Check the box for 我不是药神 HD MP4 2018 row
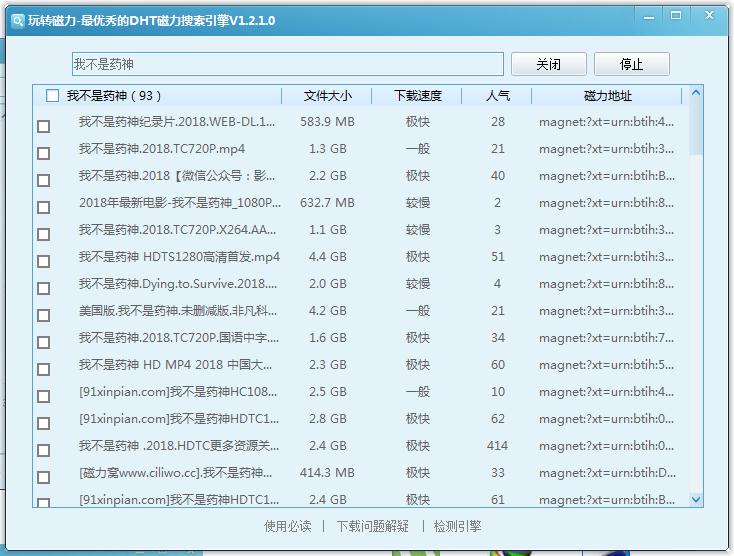The height and width of the screenshot is (556, 734). click(44, 369)
